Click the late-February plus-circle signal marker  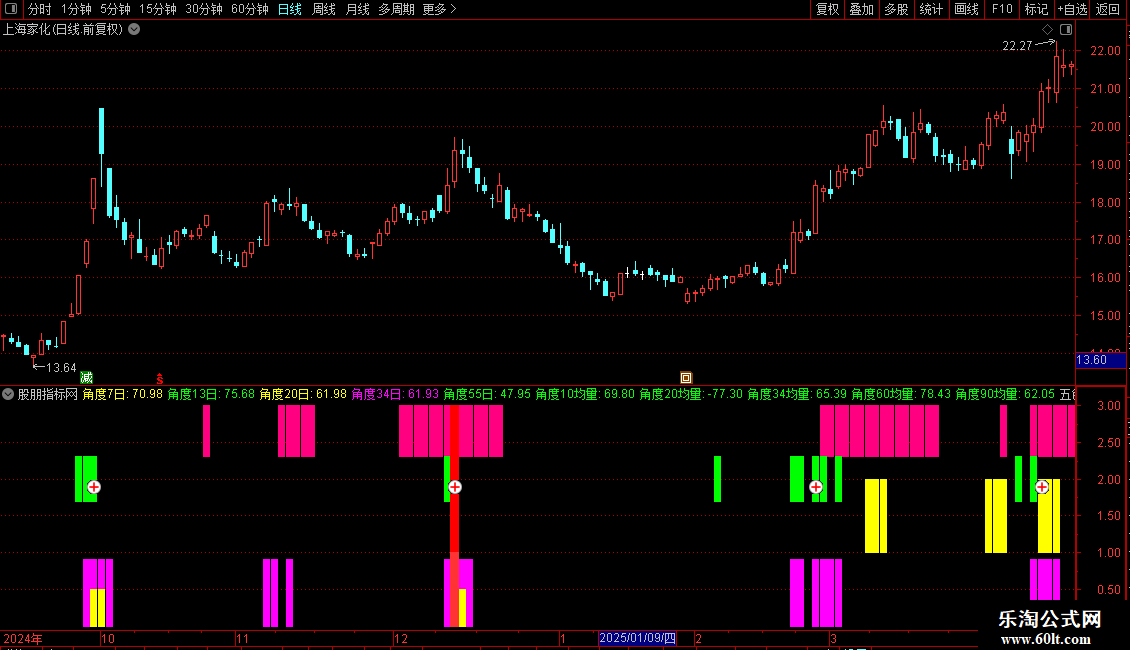[816, 487]
